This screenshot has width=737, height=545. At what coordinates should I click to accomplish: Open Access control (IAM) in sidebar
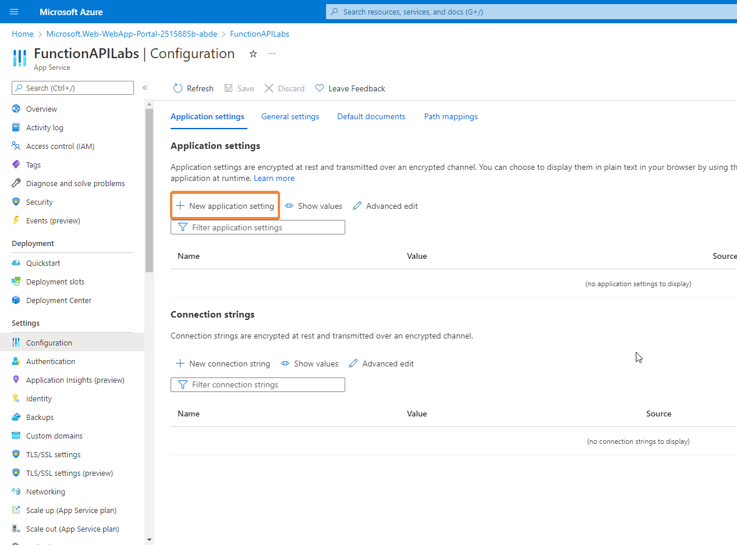coord(60,146)
